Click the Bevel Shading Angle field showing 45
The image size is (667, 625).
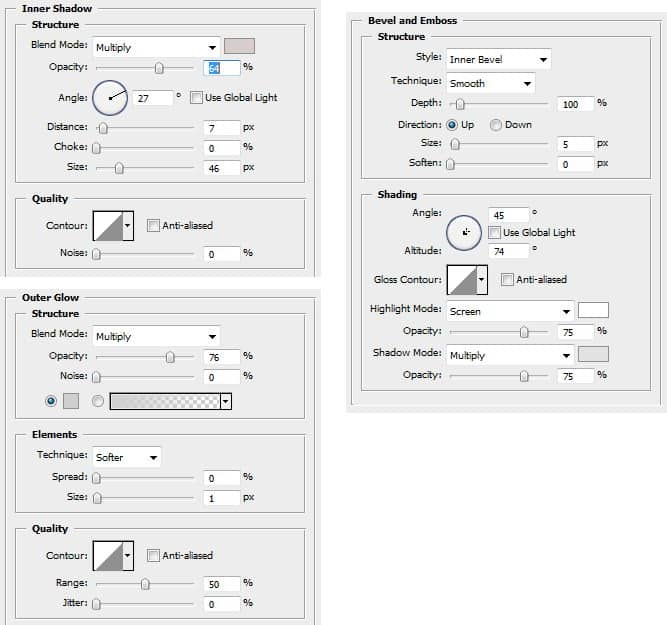tap(509, 215)
